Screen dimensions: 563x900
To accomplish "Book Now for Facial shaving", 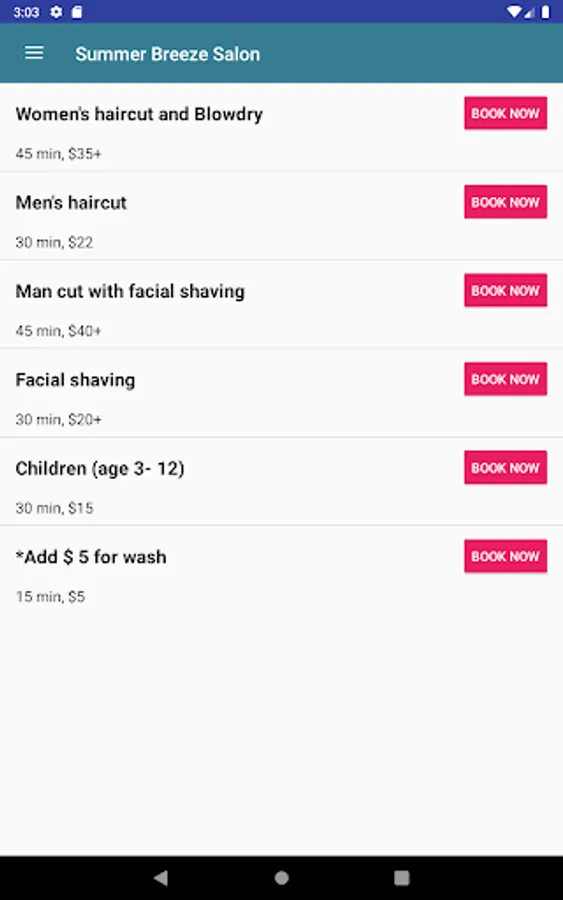I will coord(506,379).
